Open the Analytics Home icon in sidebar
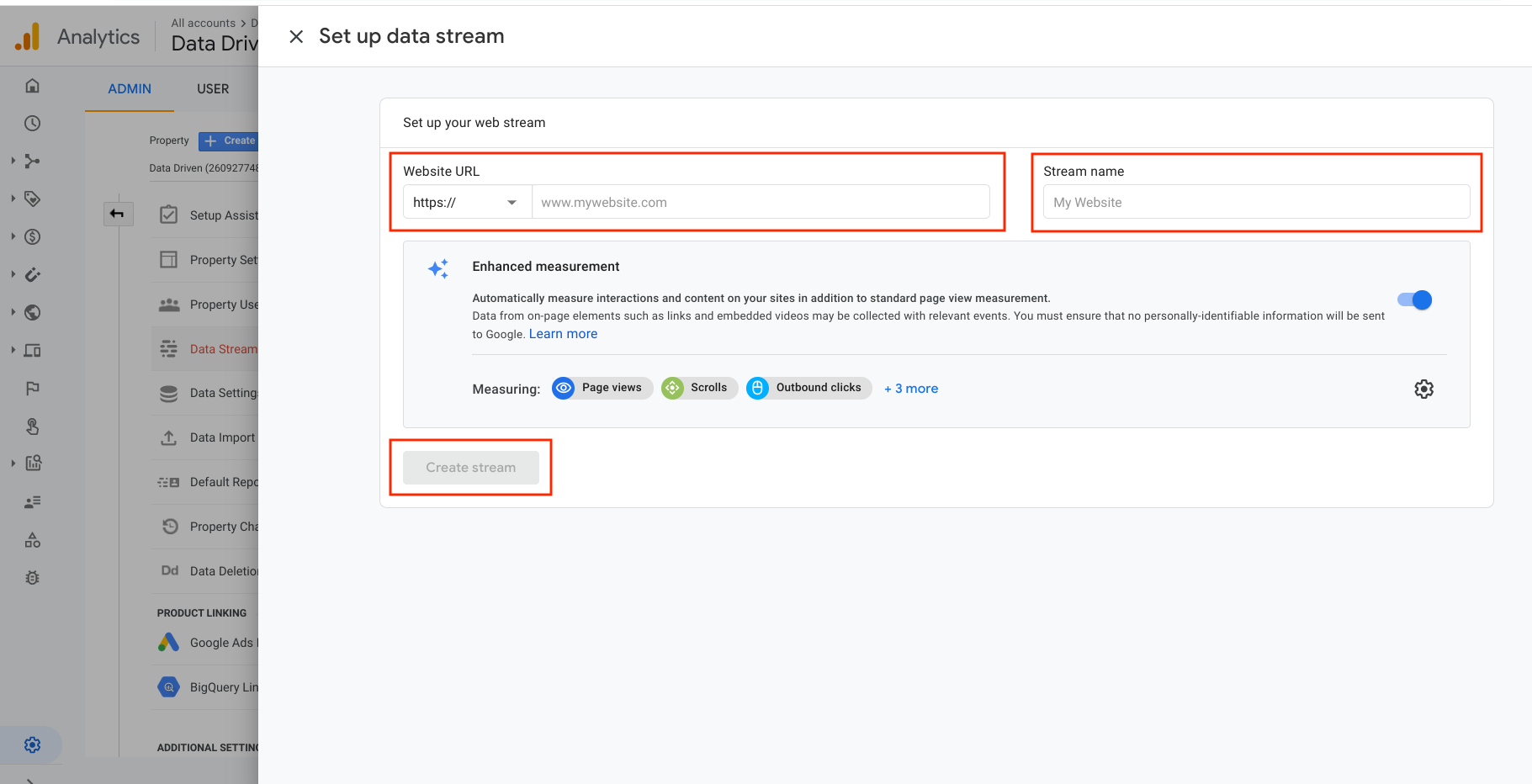 [x=31, y=85]
